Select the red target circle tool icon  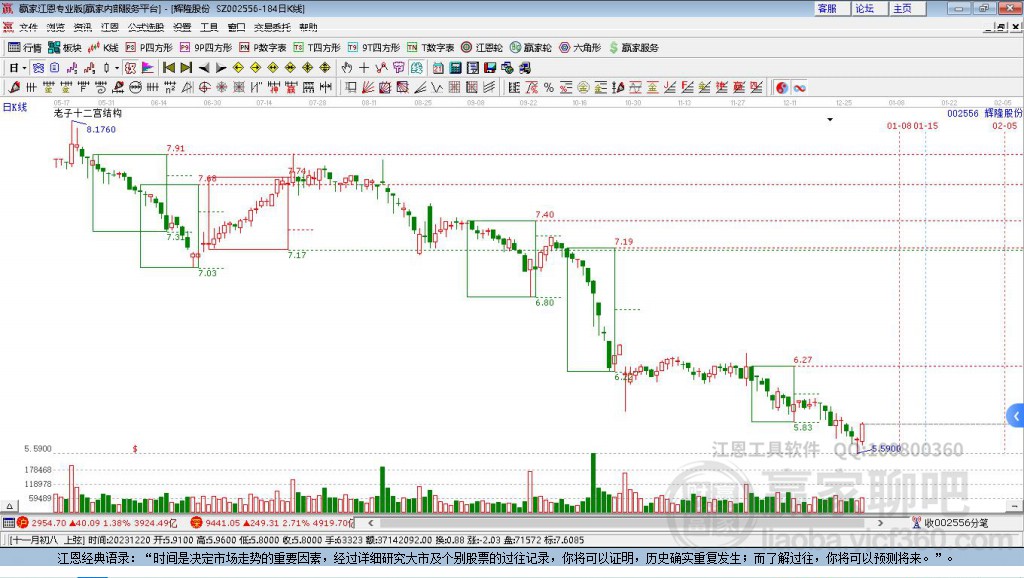coord(204,88)
